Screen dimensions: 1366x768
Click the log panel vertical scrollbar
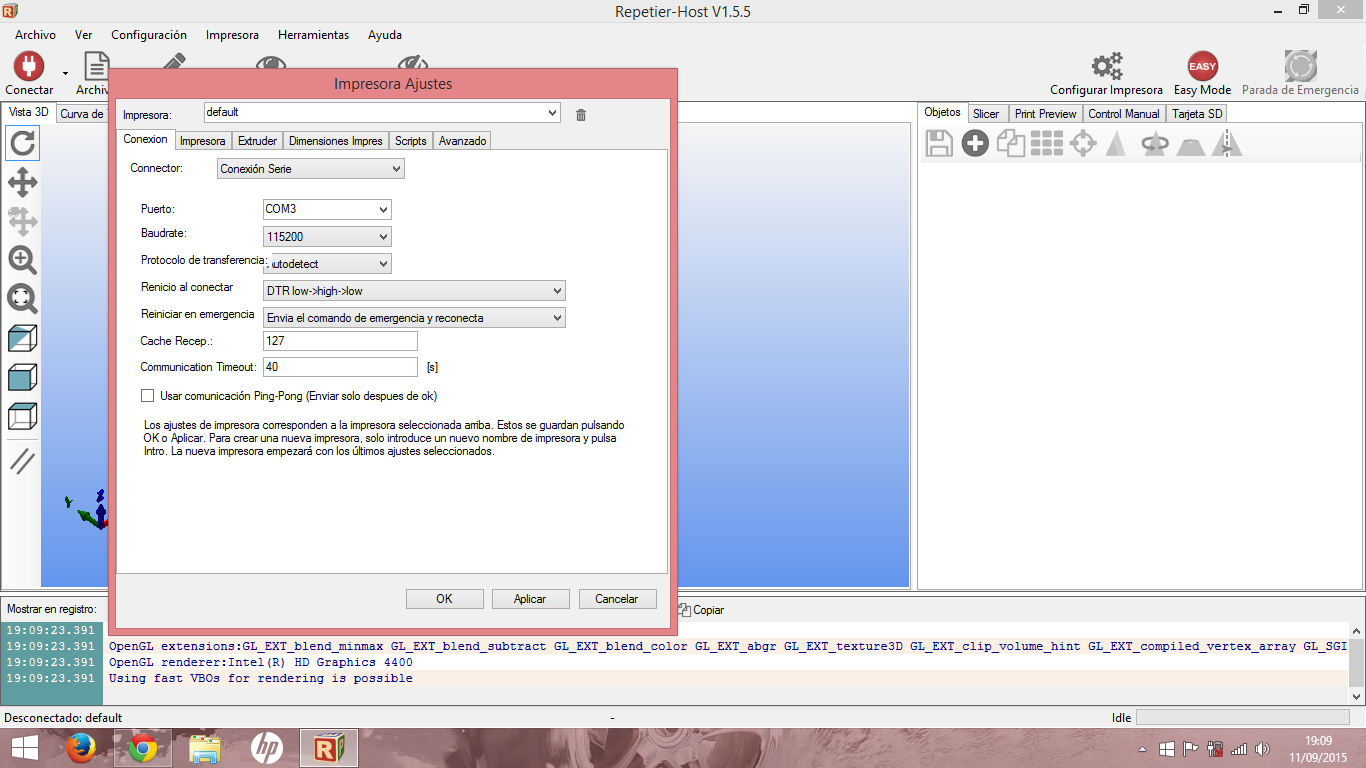tap(1357, 663)
